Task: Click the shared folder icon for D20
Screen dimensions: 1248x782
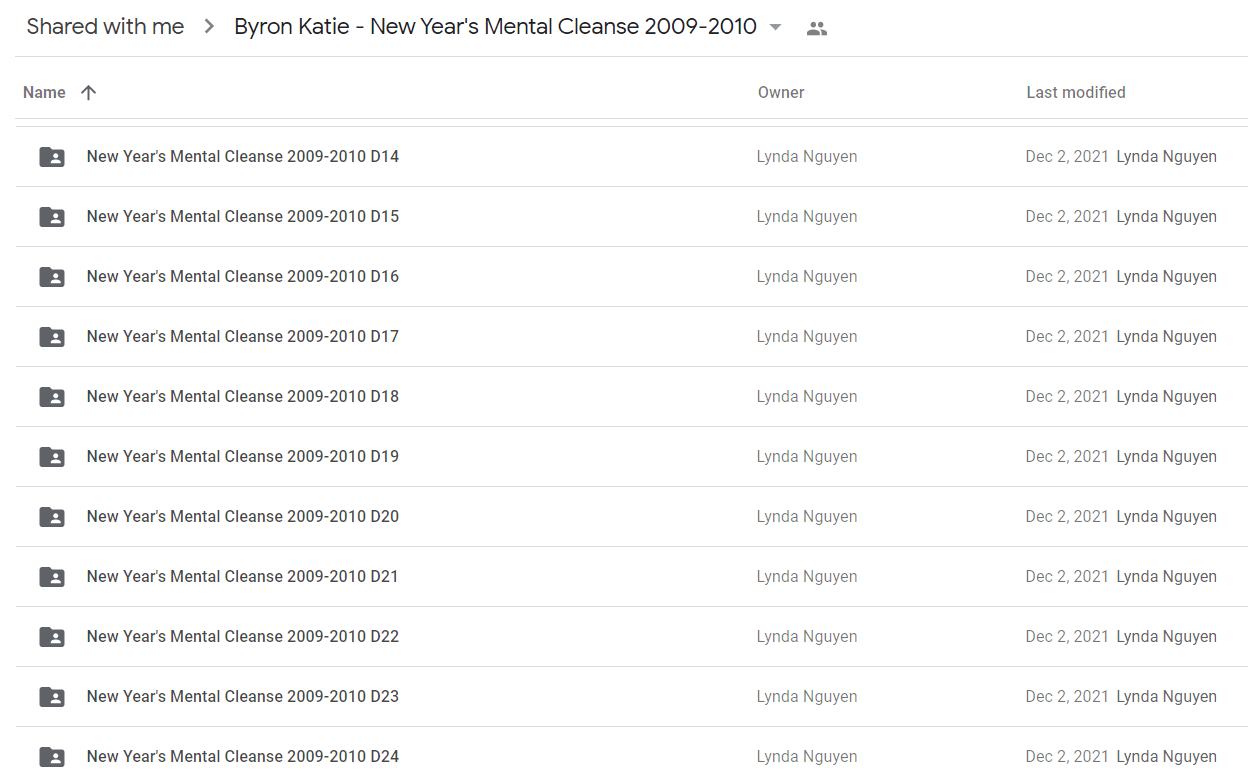Action: (x=52, y=517)
